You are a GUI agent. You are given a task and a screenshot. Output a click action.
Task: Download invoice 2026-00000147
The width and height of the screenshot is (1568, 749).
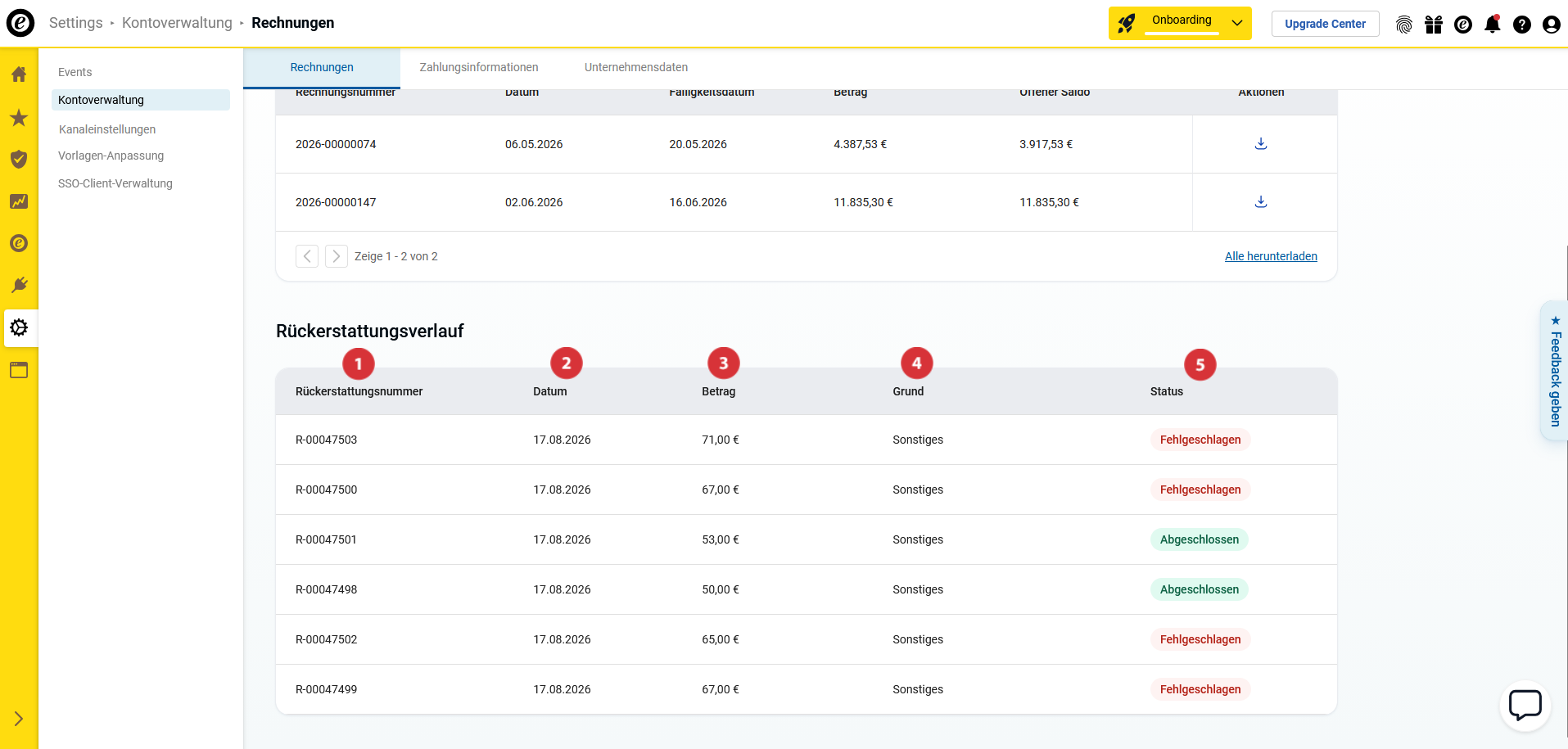(x=1261, y=202)
